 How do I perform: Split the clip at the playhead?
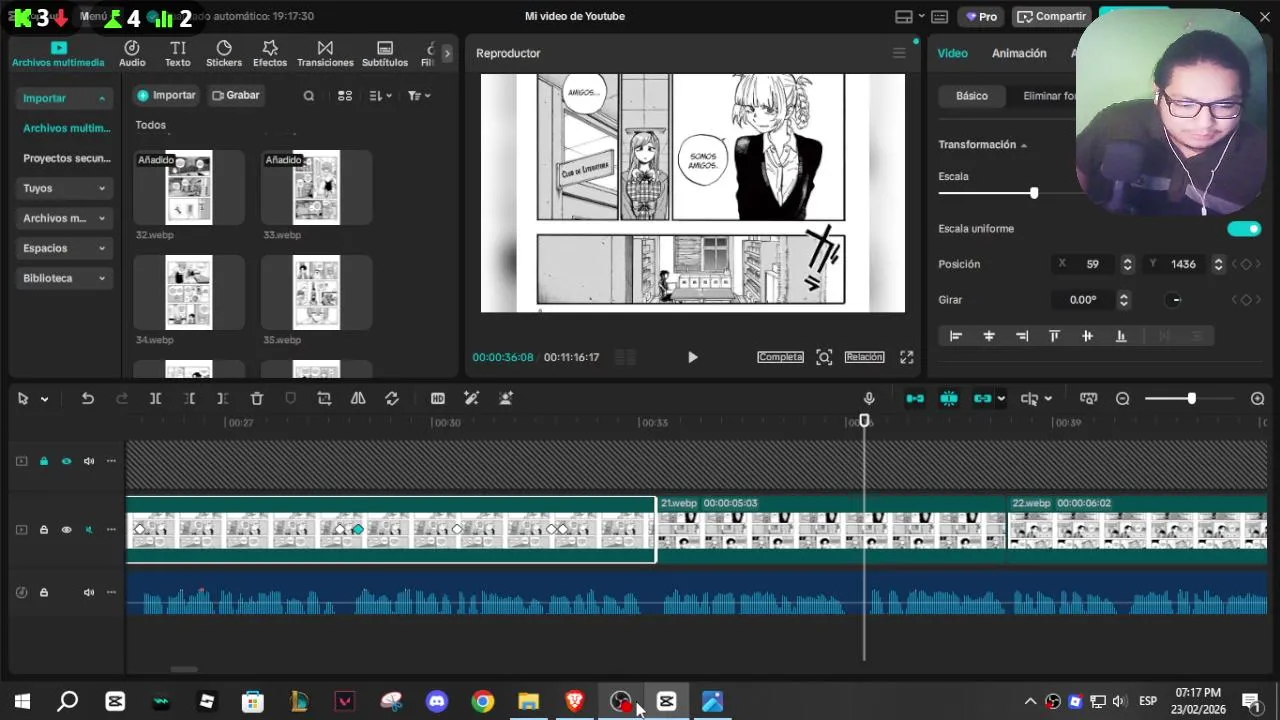pyautogui.click(x=155, y=398)
